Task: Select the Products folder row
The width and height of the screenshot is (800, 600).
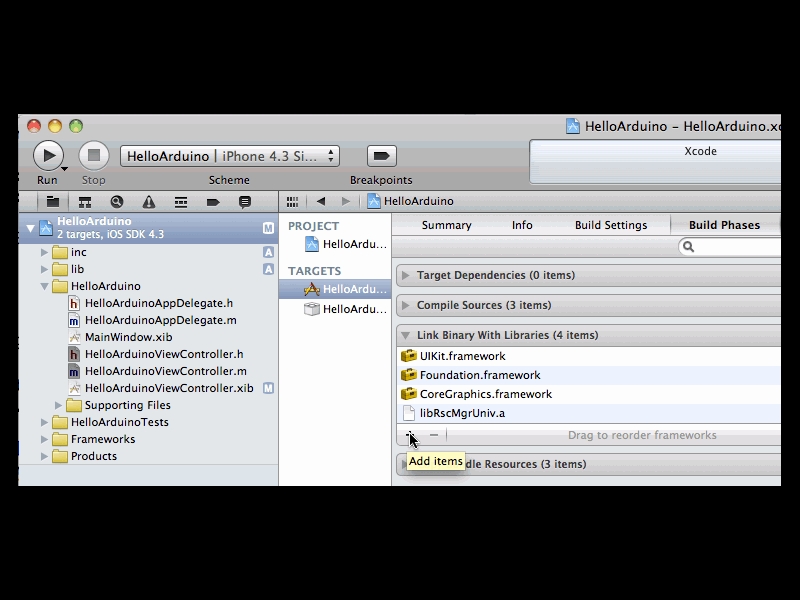Action: pos(148,456)
